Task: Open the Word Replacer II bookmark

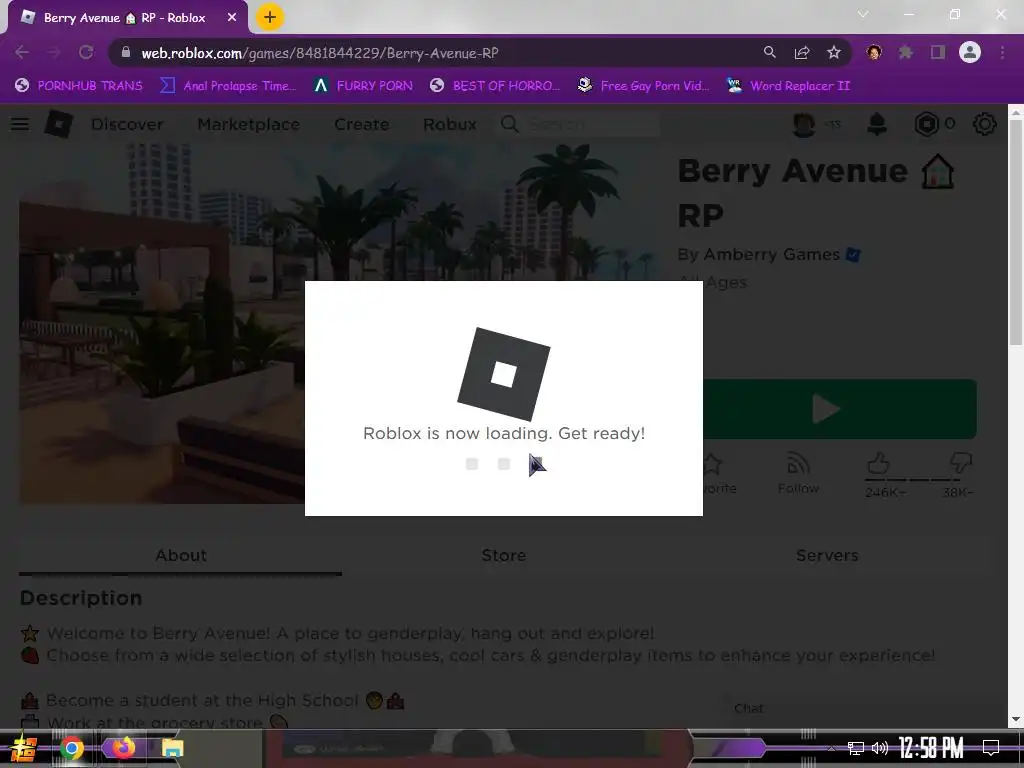Action: click(789, 86)
